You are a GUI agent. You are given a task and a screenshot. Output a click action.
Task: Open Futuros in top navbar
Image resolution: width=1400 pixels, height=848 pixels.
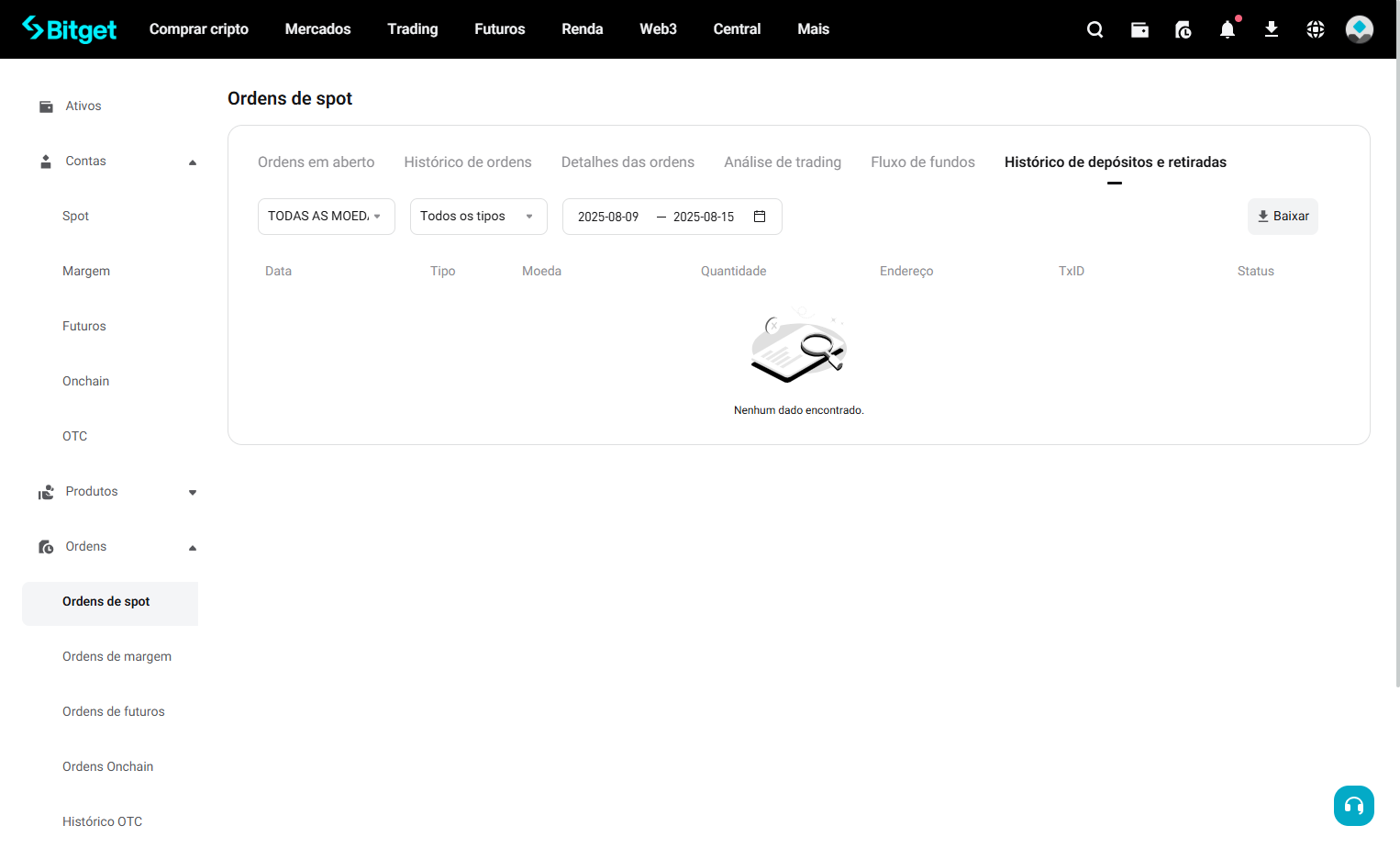point(500,29)
